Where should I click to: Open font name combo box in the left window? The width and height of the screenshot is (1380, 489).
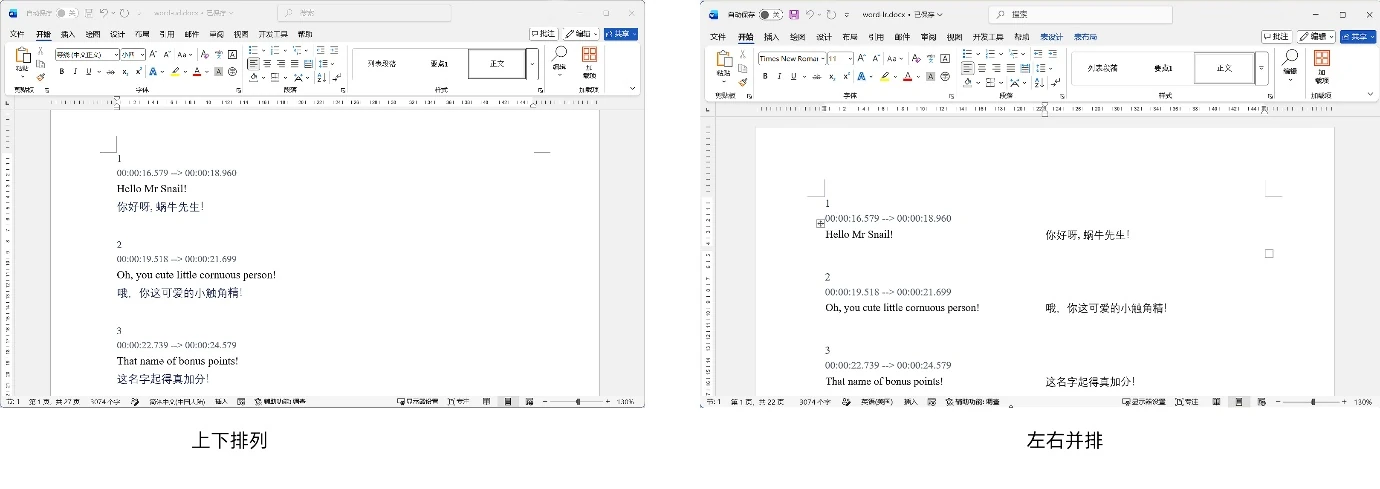87,54
